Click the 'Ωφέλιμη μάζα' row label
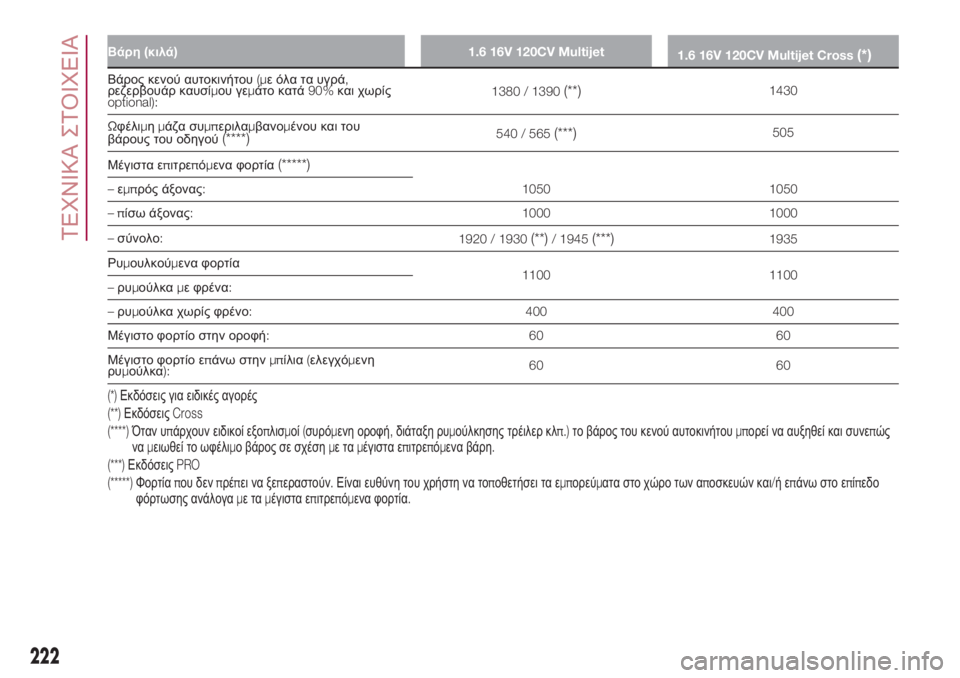The width and height of the screenshot is (960, 678). point(234,133)
